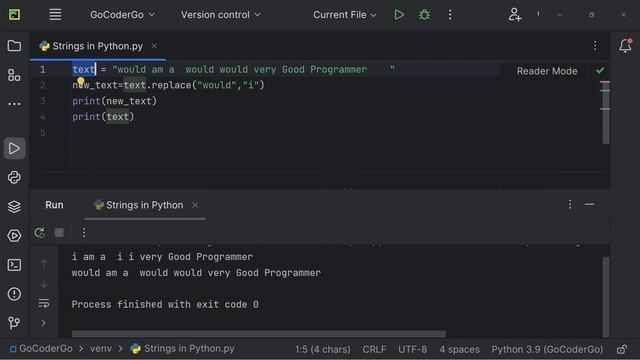Screen dimensions: 640x360
Task: Change UTF-8 file encoding
Action: pos(412,349)
